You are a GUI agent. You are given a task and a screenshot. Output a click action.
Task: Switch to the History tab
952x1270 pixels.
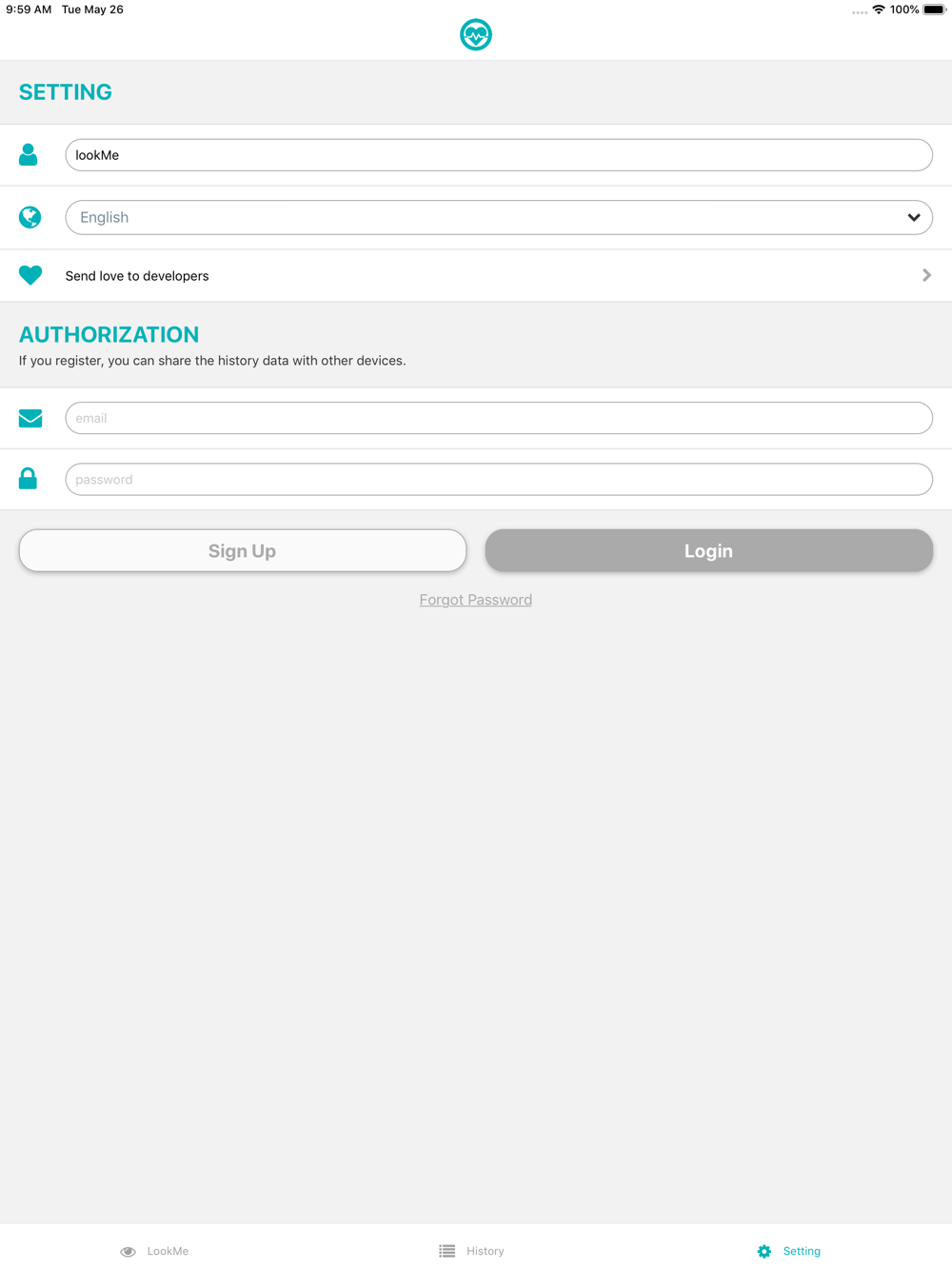tap(472, 1251)
